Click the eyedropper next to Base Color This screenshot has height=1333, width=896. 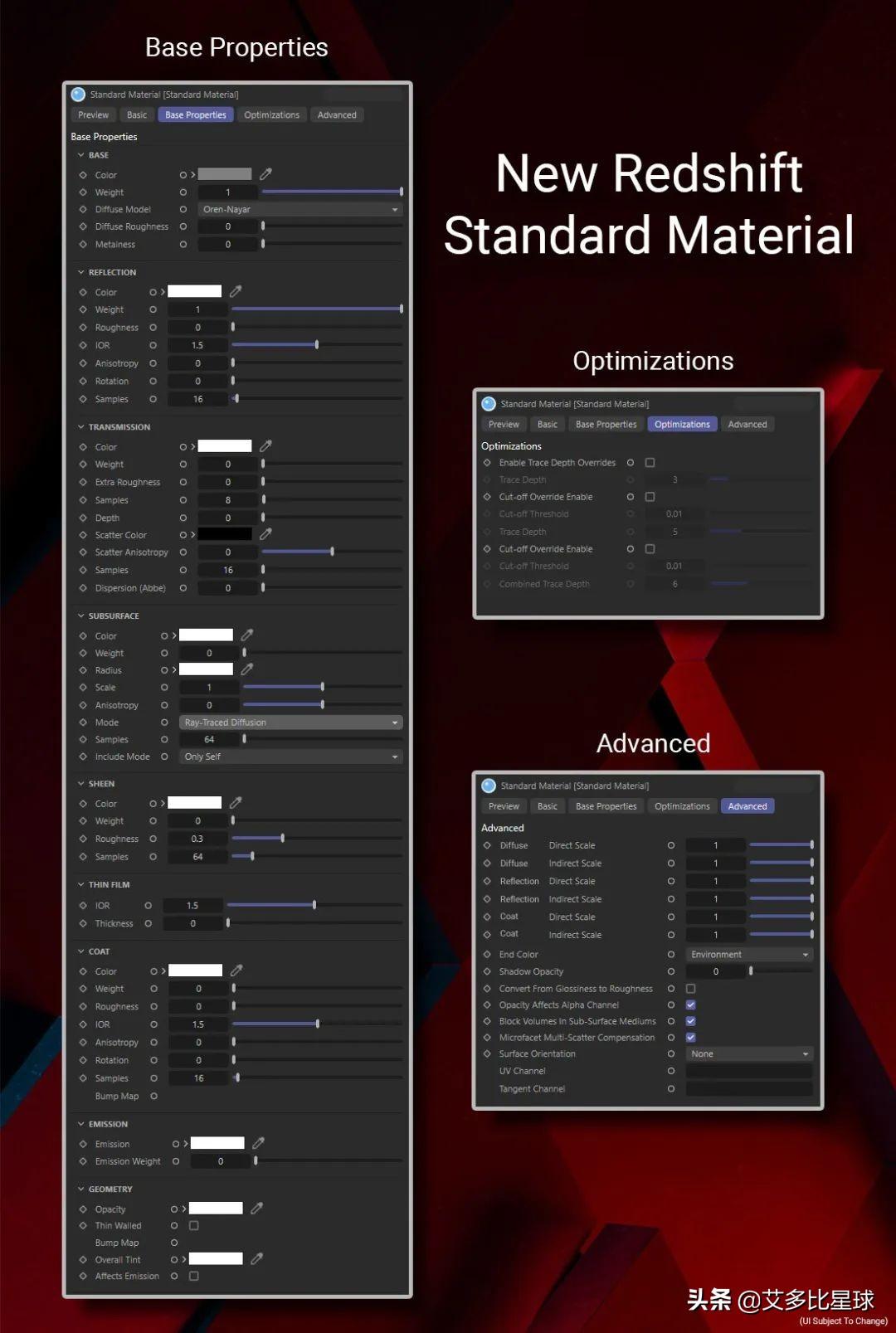pos(265,174)
